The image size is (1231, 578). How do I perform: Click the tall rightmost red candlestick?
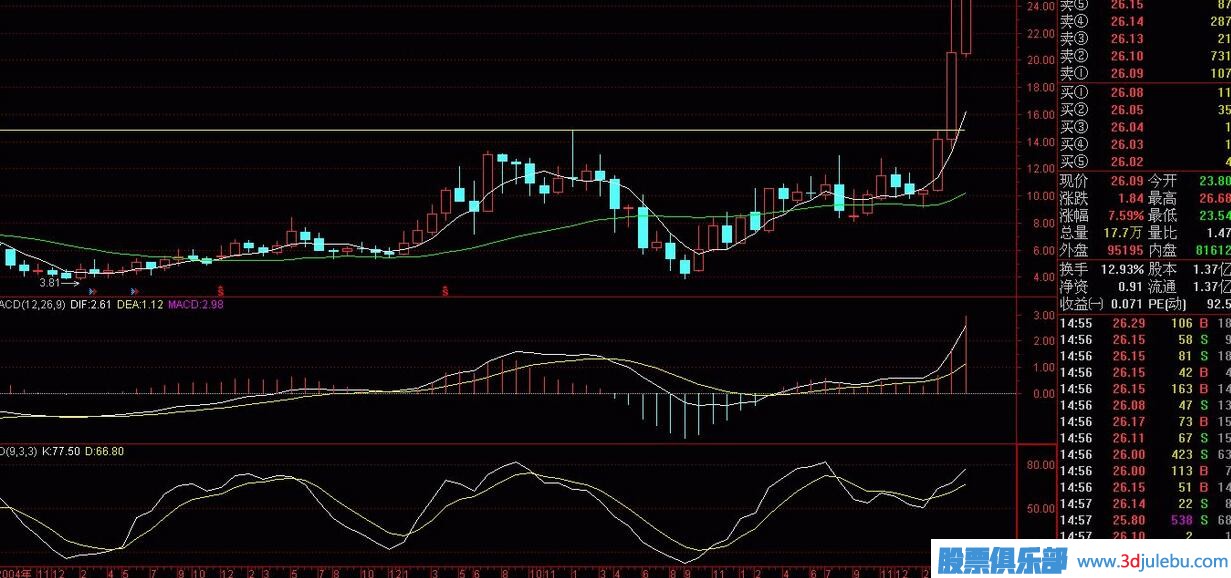point(965,25)
